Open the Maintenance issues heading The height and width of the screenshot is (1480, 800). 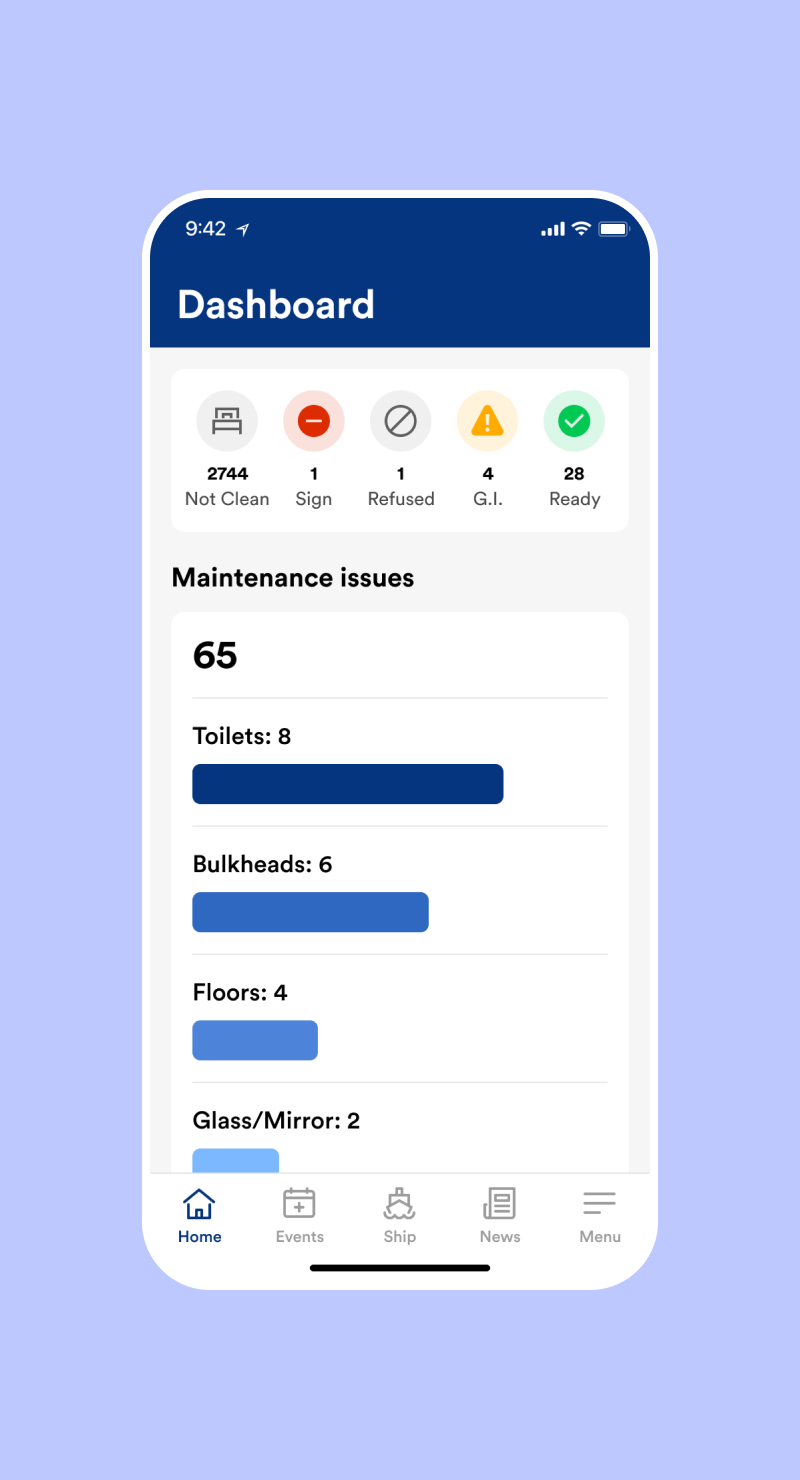coord(293,578)
